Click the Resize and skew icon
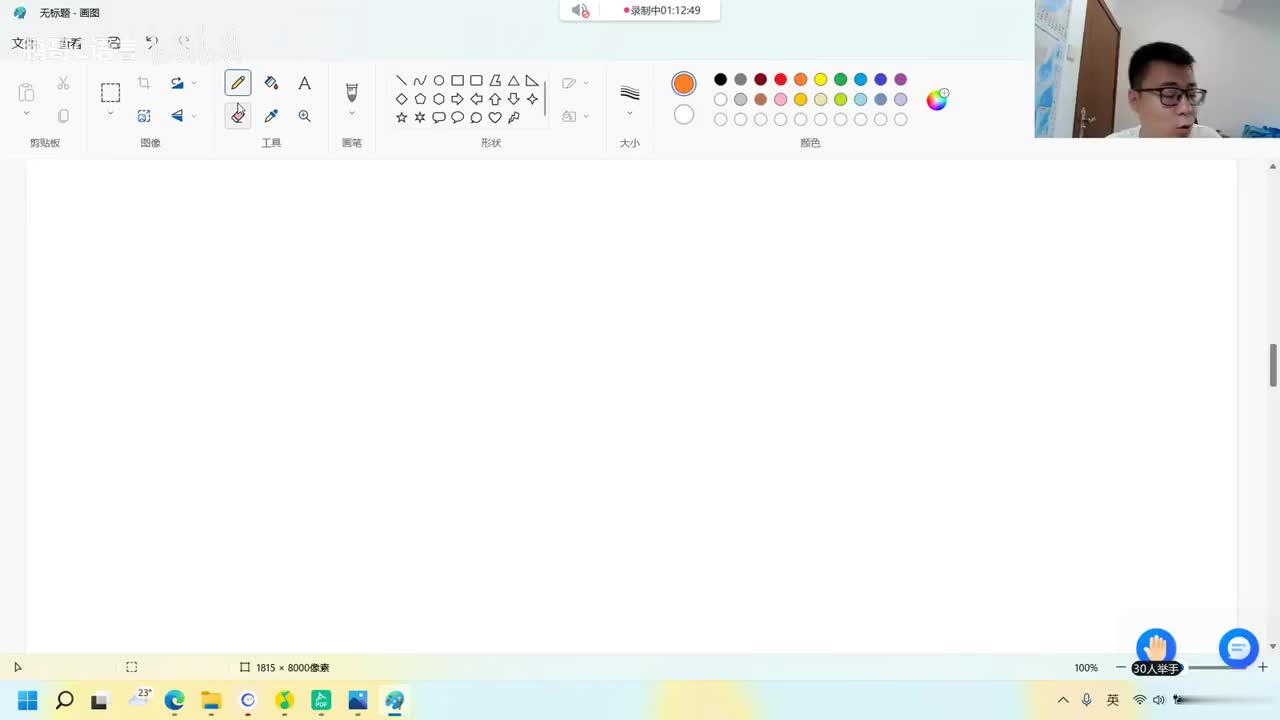1280x720 pixels. (x=144, y=116)
